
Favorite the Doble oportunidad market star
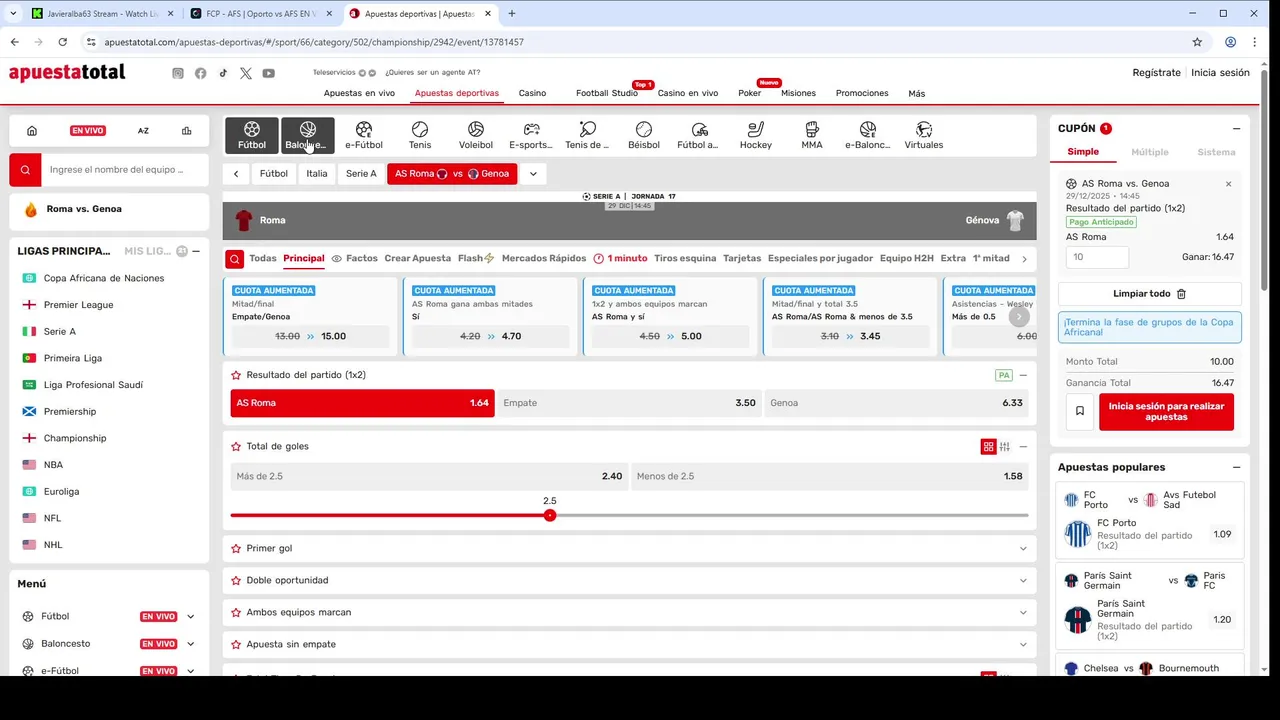pyautogui.click(x=236, y=581)
